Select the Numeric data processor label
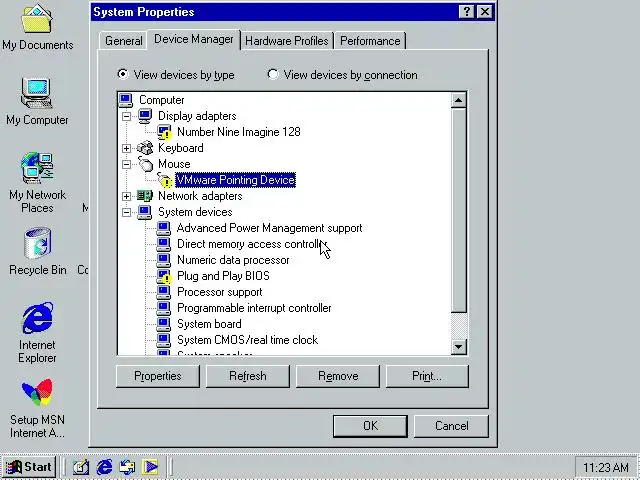The width and height of the screenshot is (640, 480). [233, 260]
